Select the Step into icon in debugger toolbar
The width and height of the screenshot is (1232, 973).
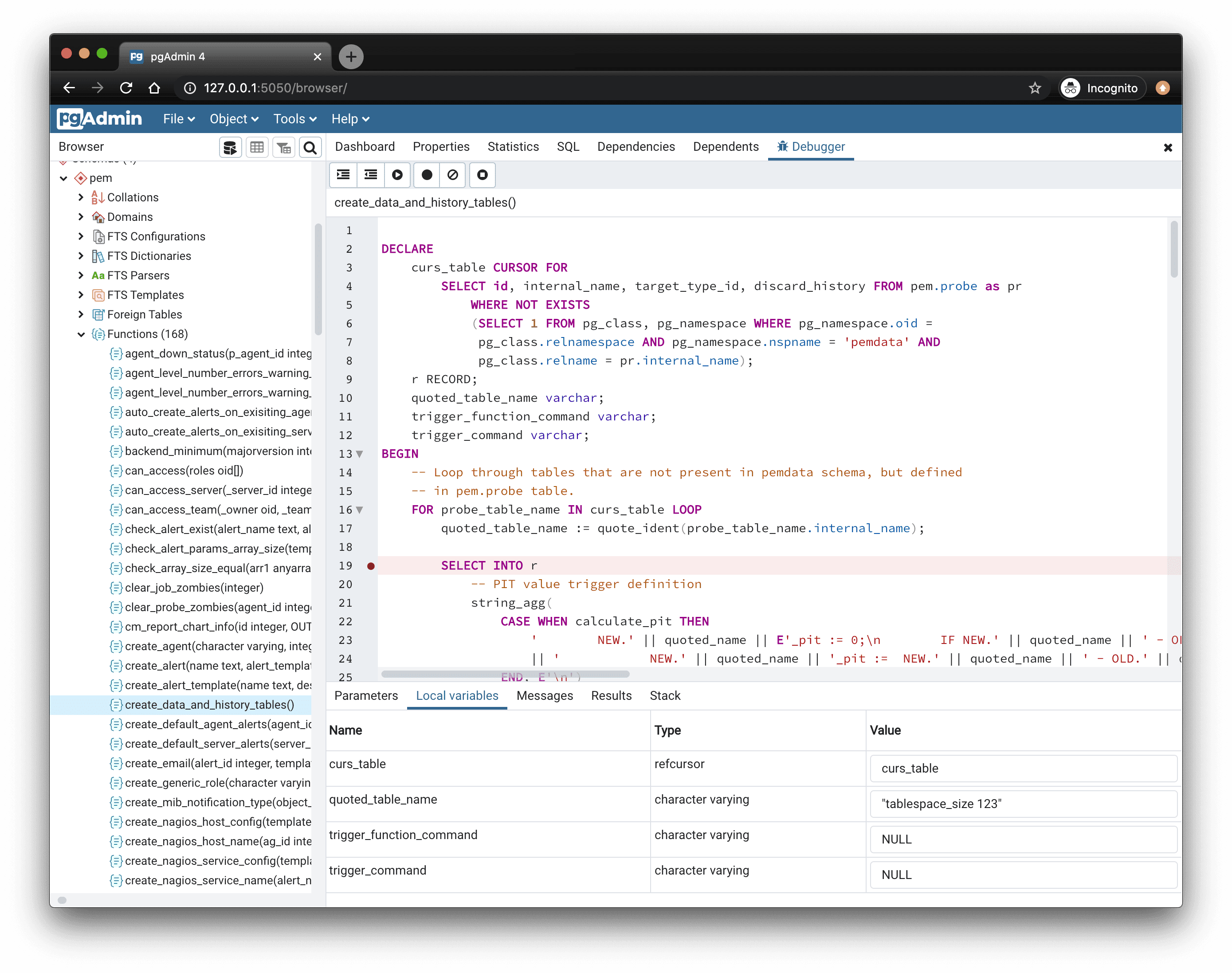[343, 175]
